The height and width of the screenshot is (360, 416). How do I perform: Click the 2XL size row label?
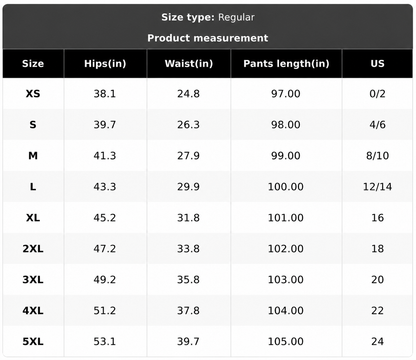(33, 249)
